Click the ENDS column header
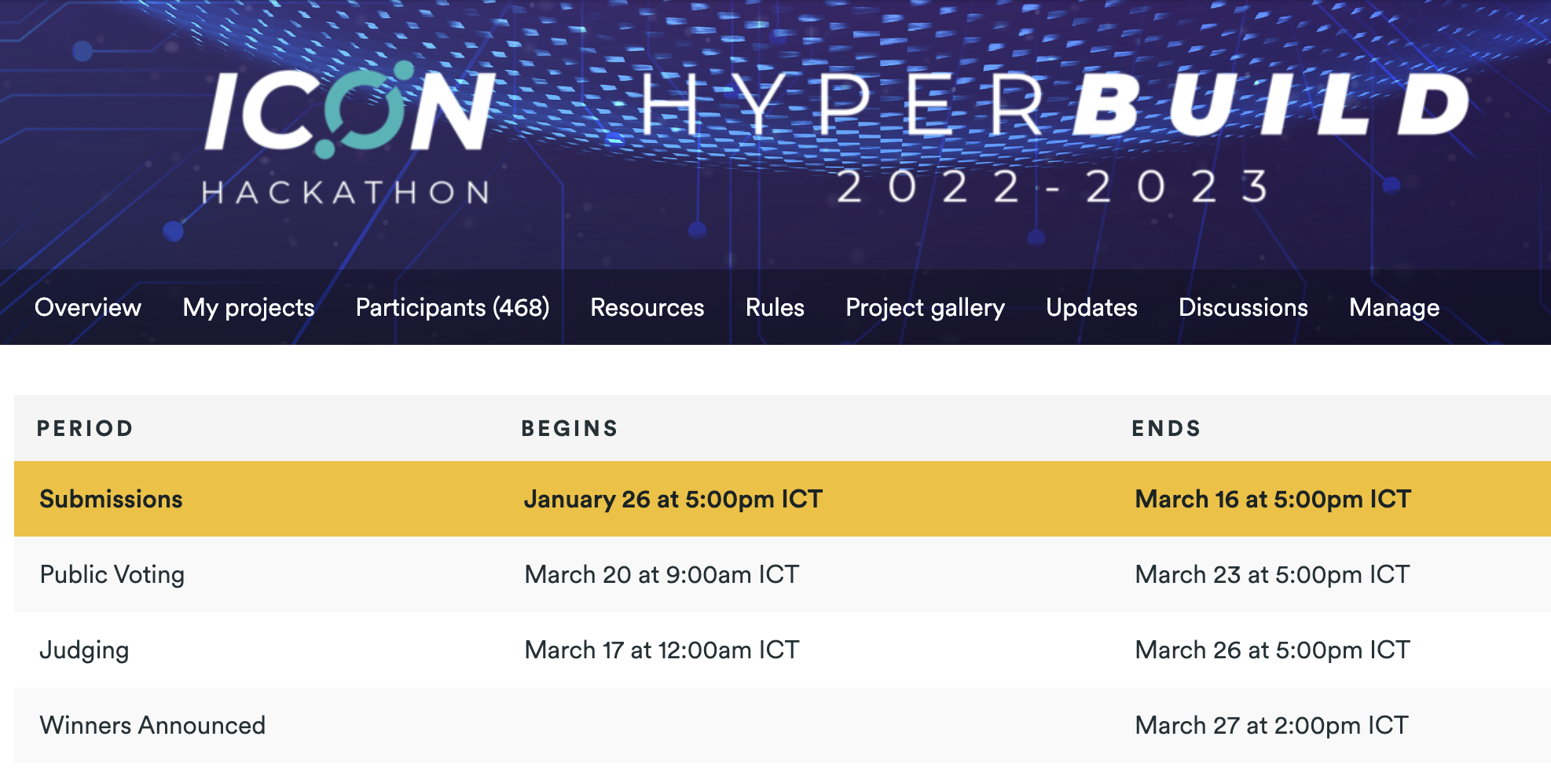1551x784 pixels. pos(1166,428)
